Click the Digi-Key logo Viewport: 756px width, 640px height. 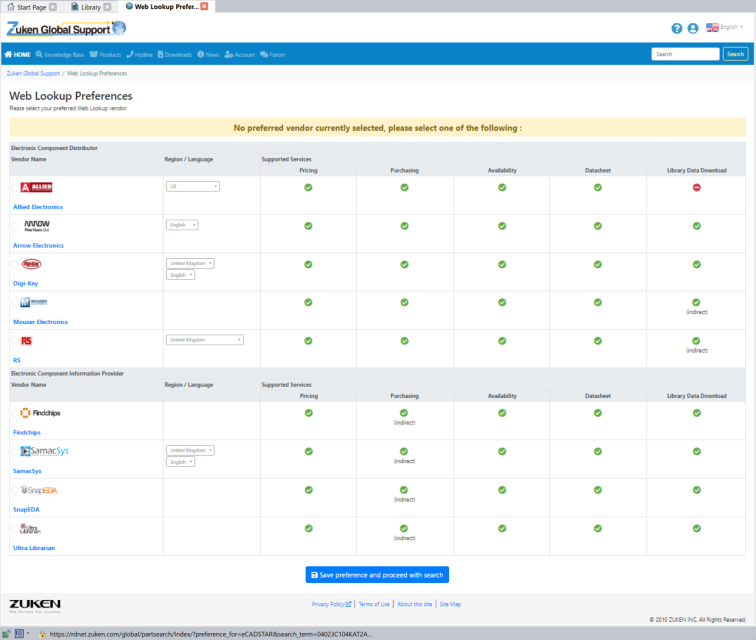[x=31, y=264]
